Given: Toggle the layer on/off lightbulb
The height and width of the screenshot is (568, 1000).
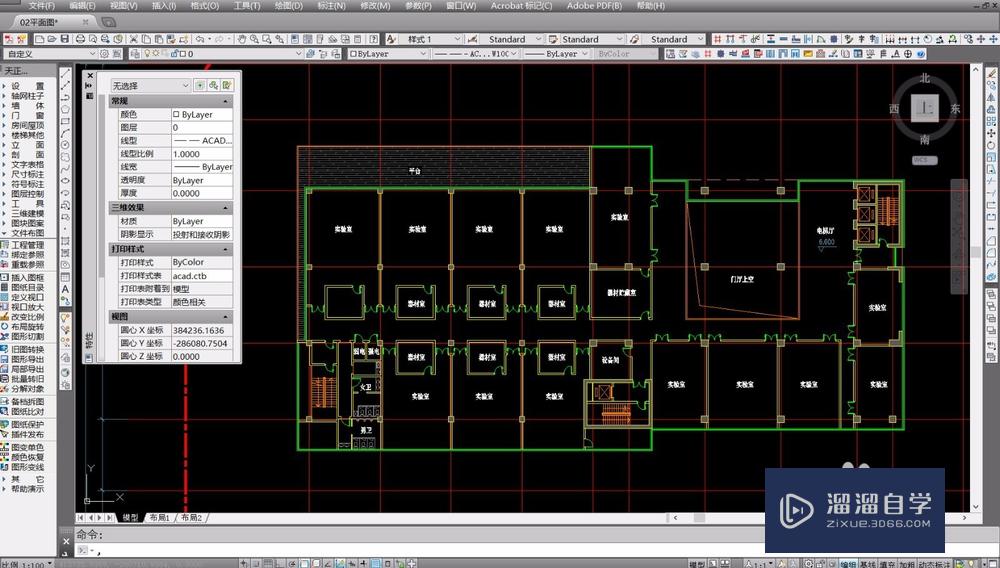Looking at the screenshot, I should click(x=147, y=54).
